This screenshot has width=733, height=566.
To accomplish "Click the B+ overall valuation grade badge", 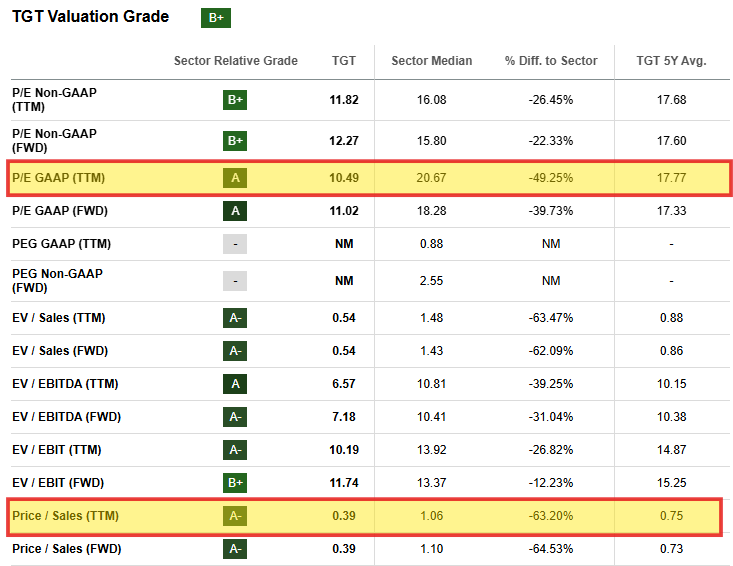I will (x=216, y=18).
